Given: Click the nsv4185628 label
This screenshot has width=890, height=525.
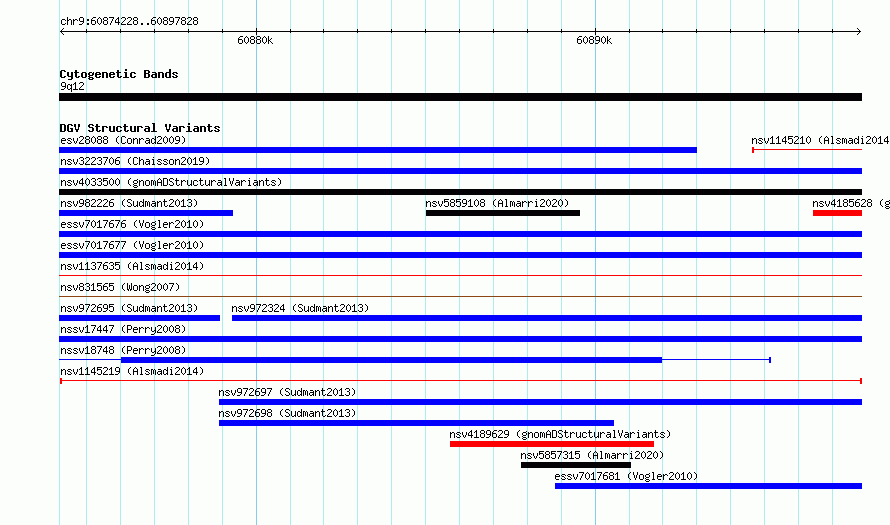Looking at the screenshot, I should coord(851,203).
